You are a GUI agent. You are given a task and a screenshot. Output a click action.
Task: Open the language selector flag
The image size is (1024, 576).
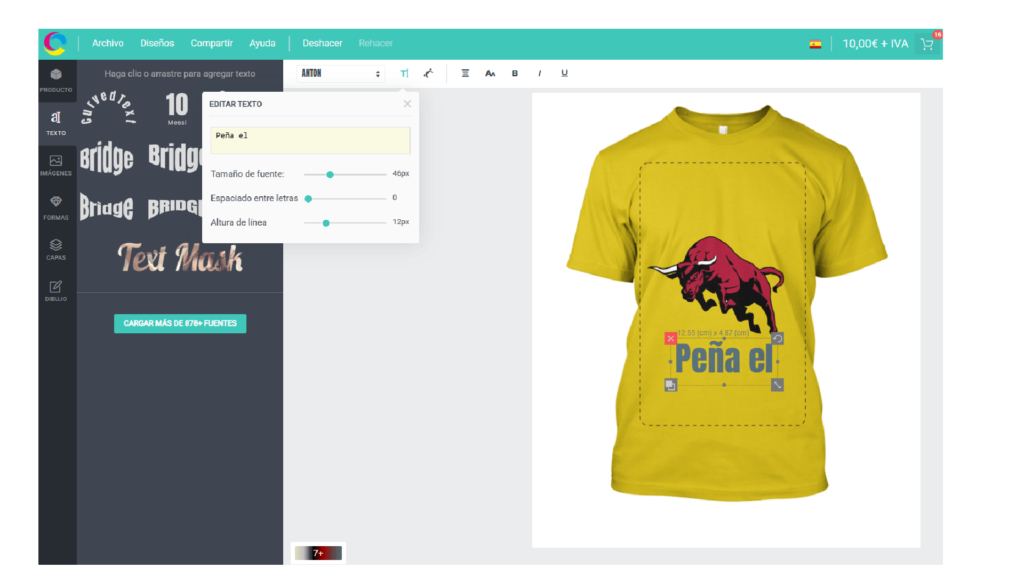[x=815, y=44]
